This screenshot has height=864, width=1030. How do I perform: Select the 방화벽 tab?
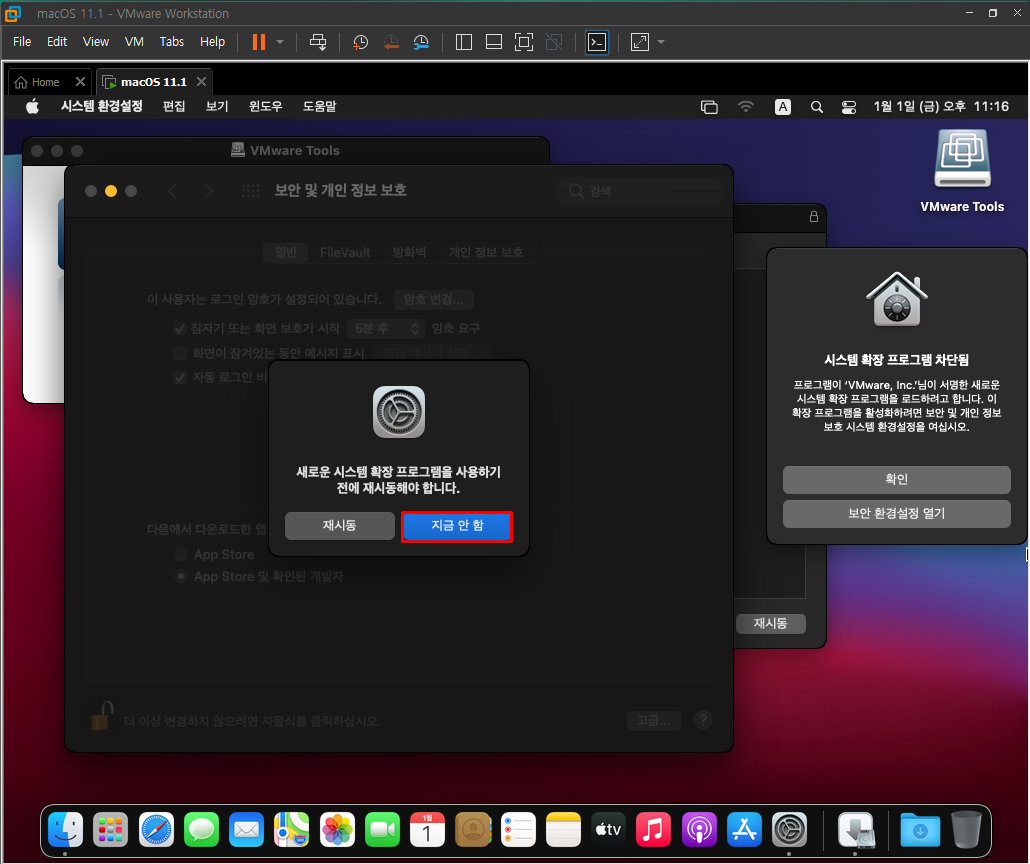[409, 252]
